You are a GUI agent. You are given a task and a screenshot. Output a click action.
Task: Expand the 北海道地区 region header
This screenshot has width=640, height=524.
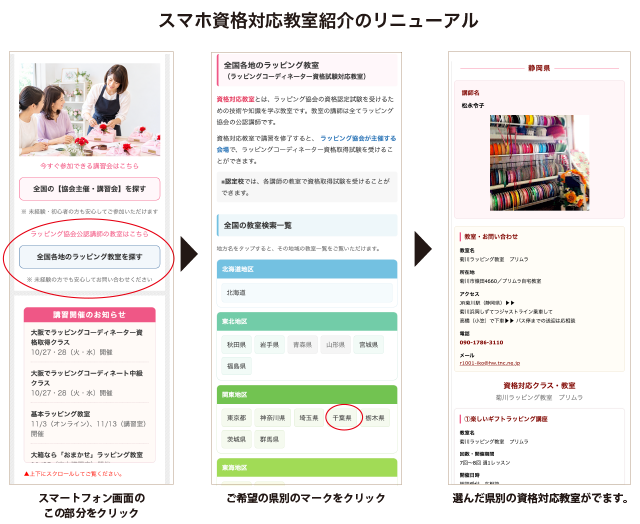[x=307, y=269]
